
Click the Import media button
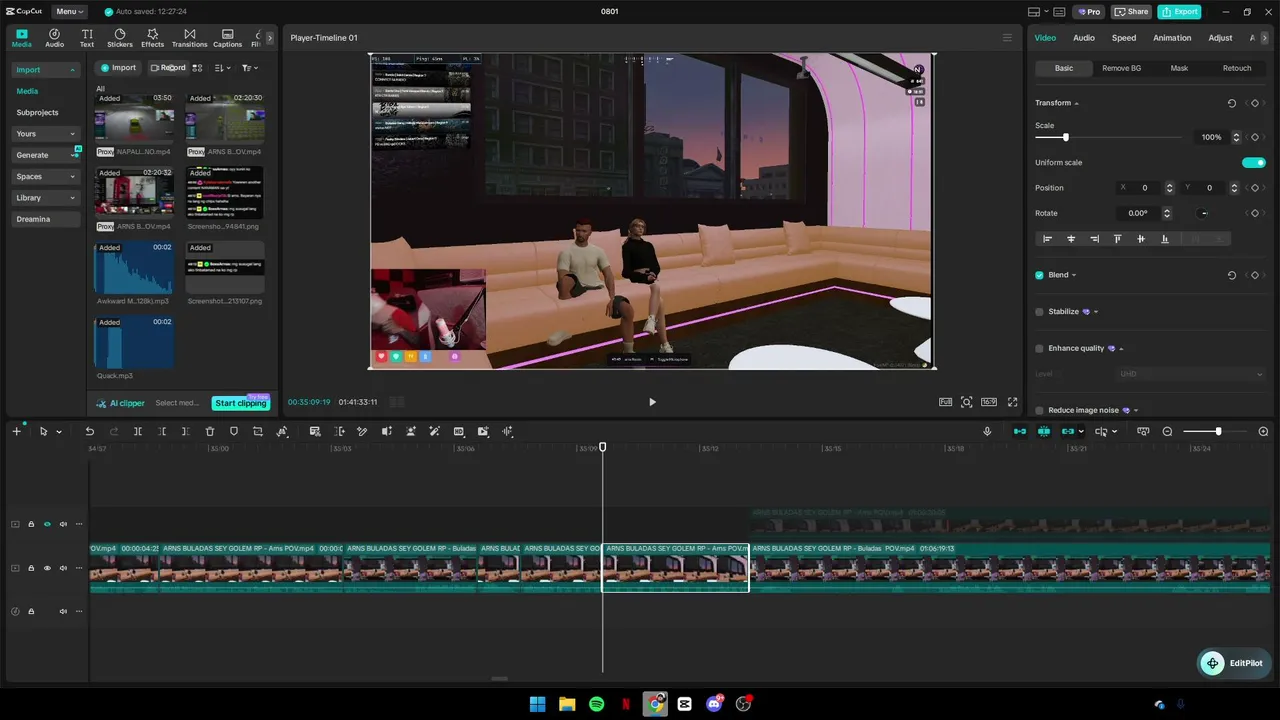coord(118,68)
